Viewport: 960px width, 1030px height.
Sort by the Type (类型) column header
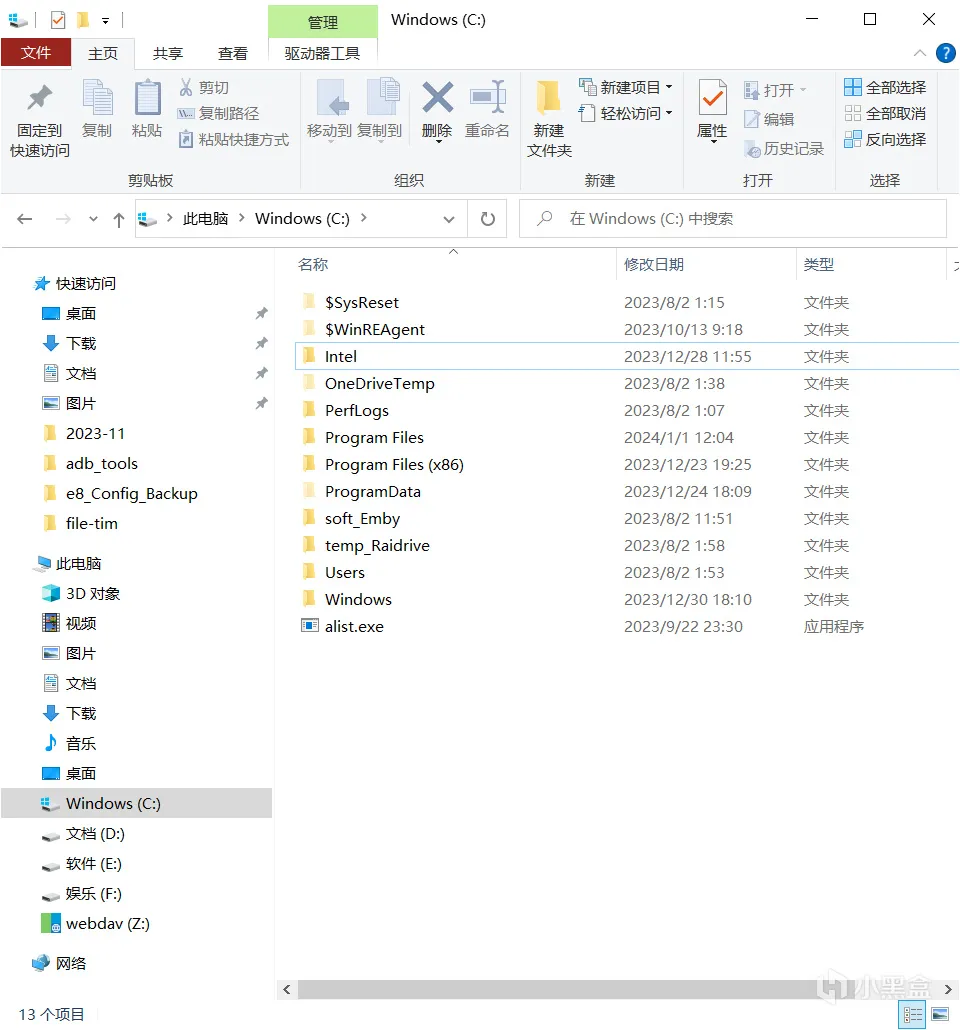tap(819, 265)
